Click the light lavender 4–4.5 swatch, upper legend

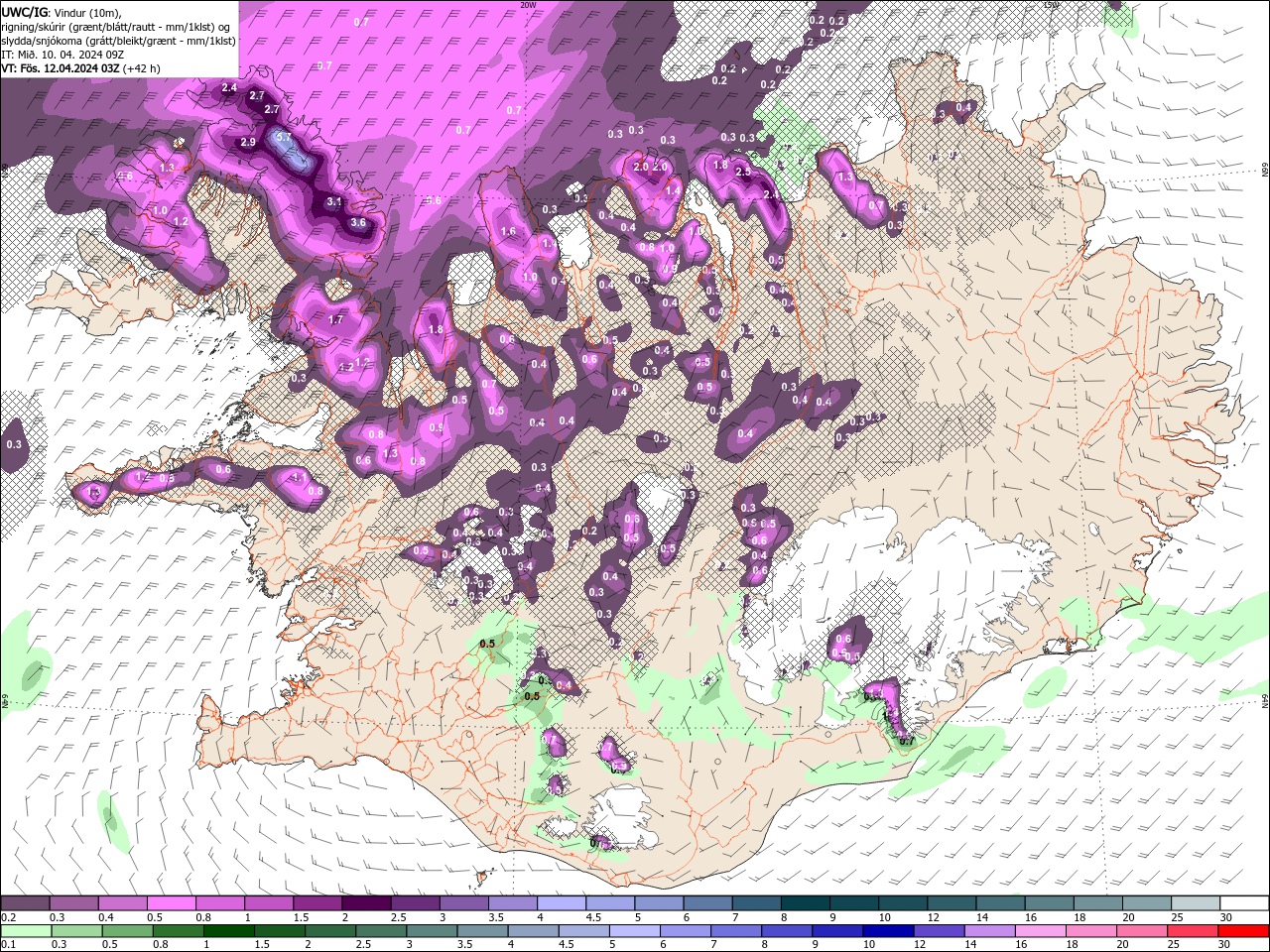pos(562,903)
